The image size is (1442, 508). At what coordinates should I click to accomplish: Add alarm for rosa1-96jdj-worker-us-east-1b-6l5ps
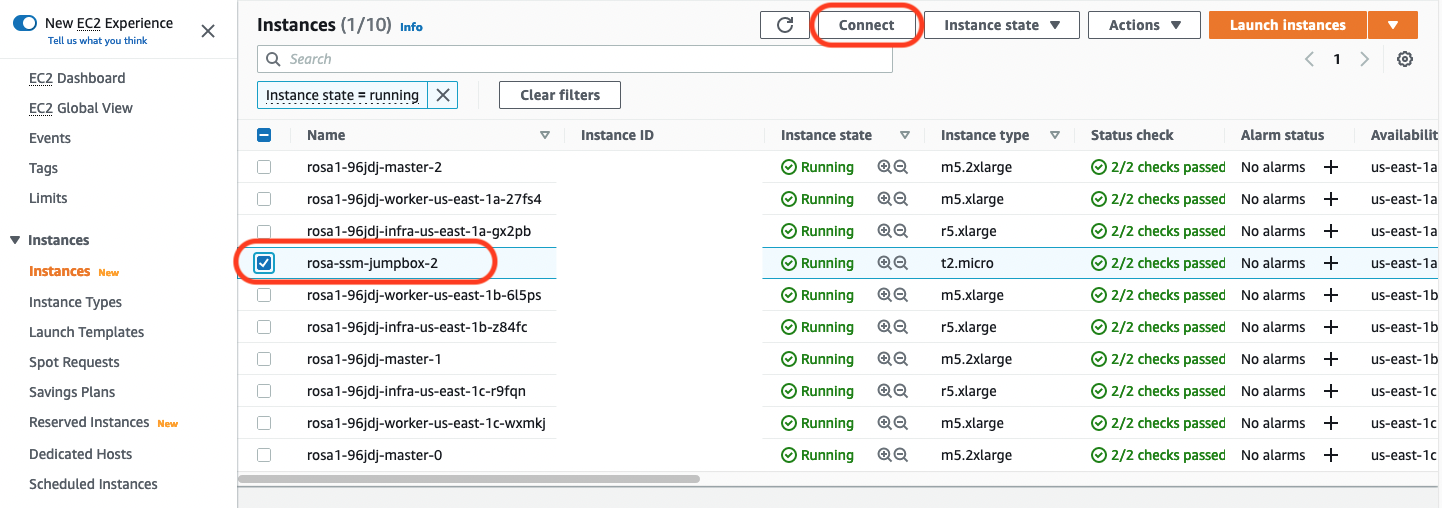[1331, 295]
